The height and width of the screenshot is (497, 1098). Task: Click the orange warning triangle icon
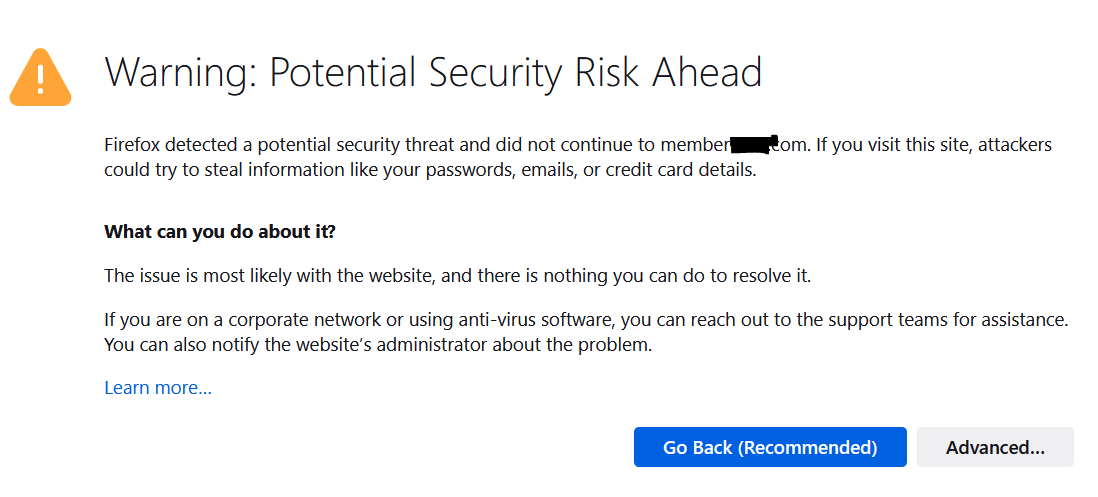point(40,77)
